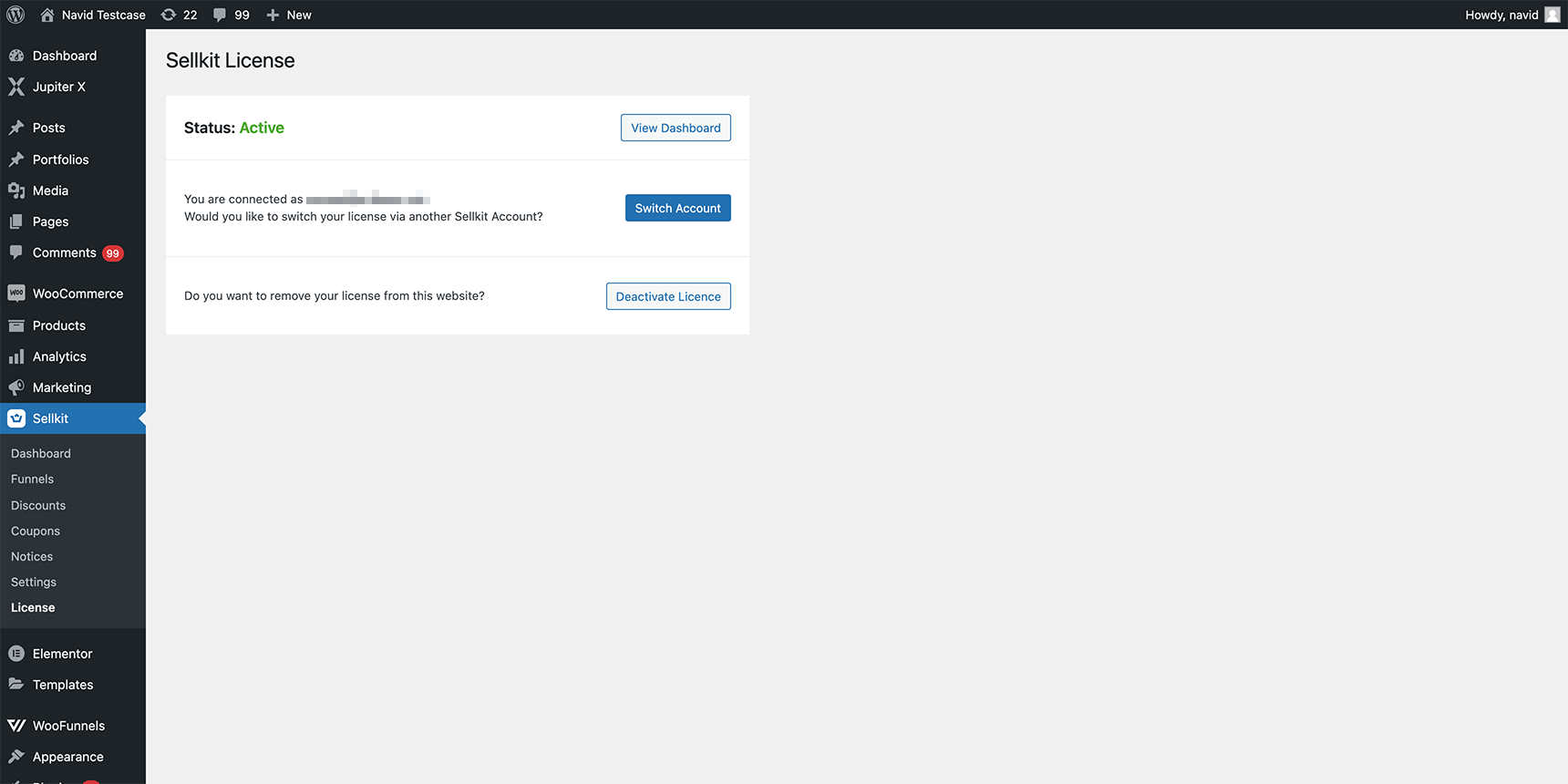Click the home icon beside Navid Testcase
Image resolution: width=1568 pixels, height=784 pixels.
click(47, 15)
